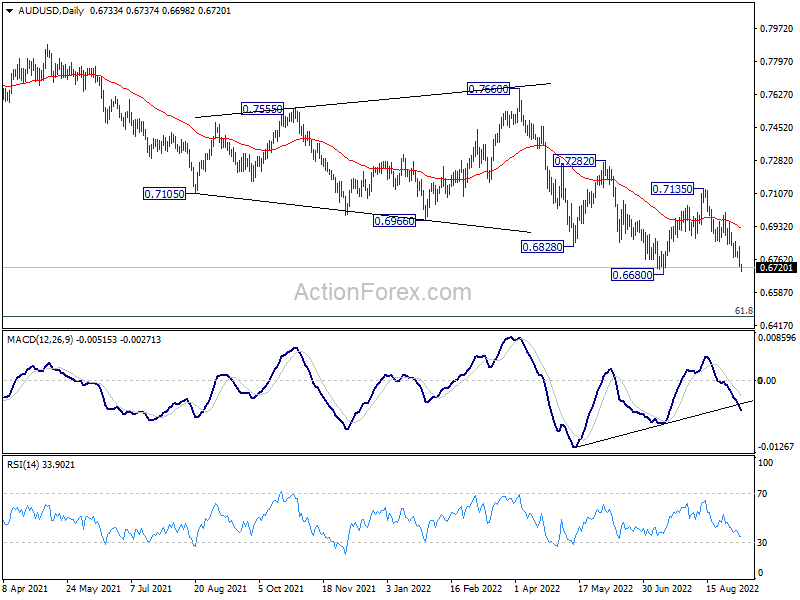Click the 17 May 2022 date label
The height and width of the screenshot is (600, 800).
coord(605,589)
